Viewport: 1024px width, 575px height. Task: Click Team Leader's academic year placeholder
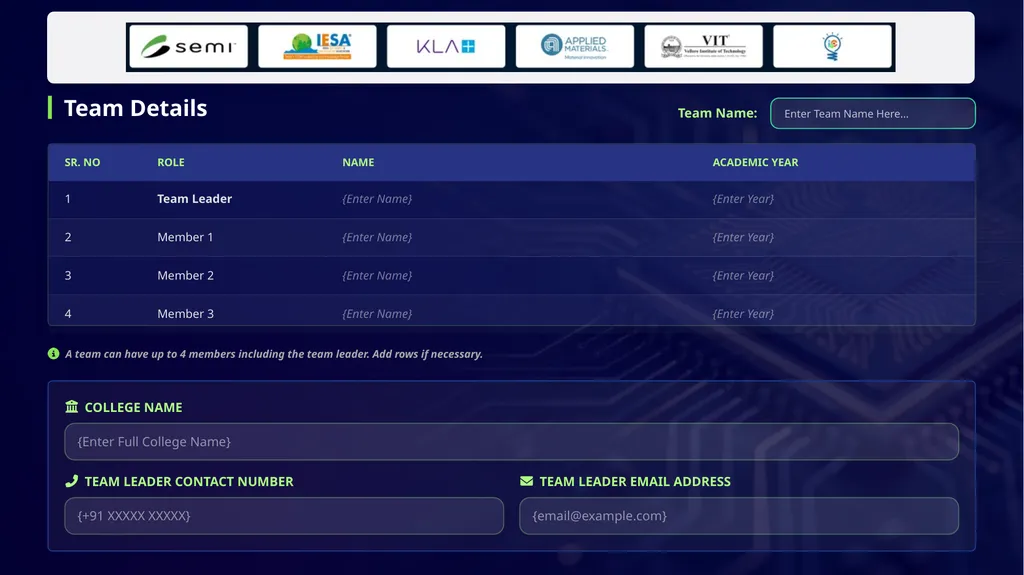pyautogui.click(x=743, y=199)
